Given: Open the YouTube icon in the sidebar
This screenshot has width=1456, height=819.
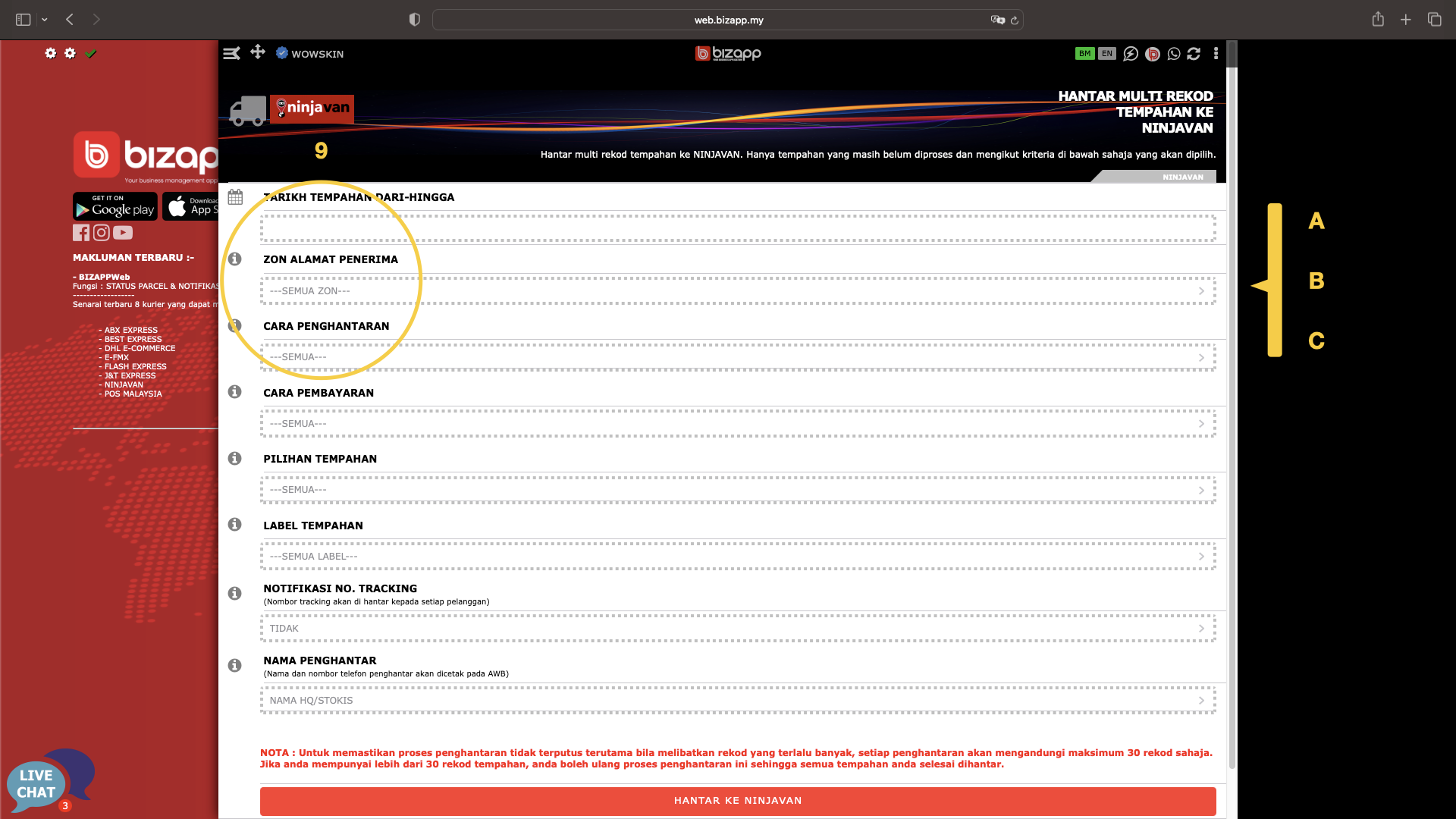Looking at the screenshot, I should pos(123,233).
